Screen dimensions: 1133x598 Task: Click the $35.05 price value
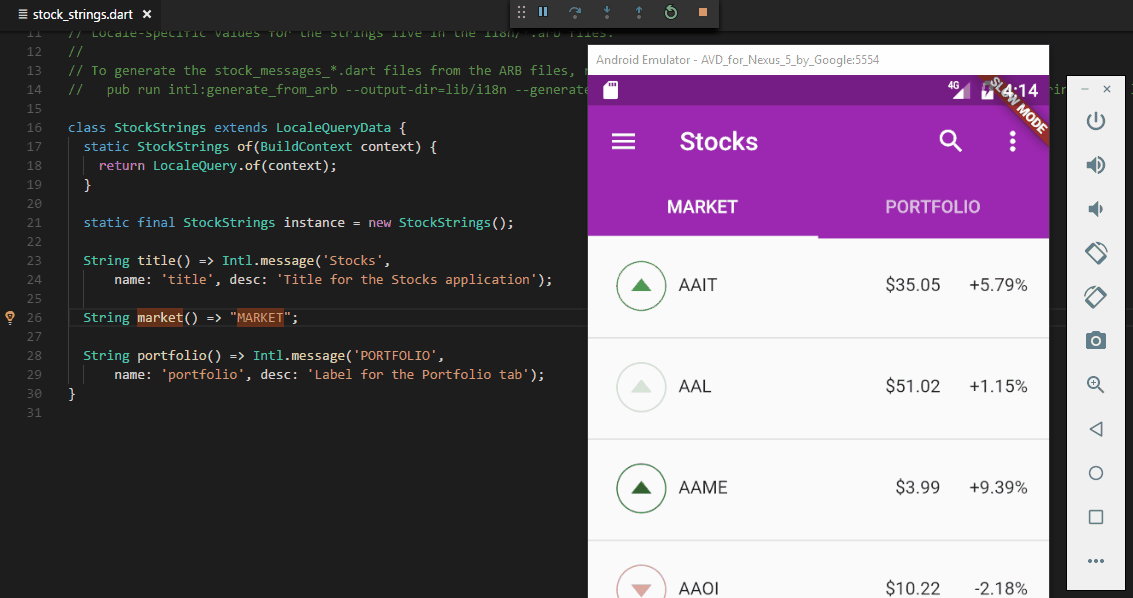click(x=913, y=285)
